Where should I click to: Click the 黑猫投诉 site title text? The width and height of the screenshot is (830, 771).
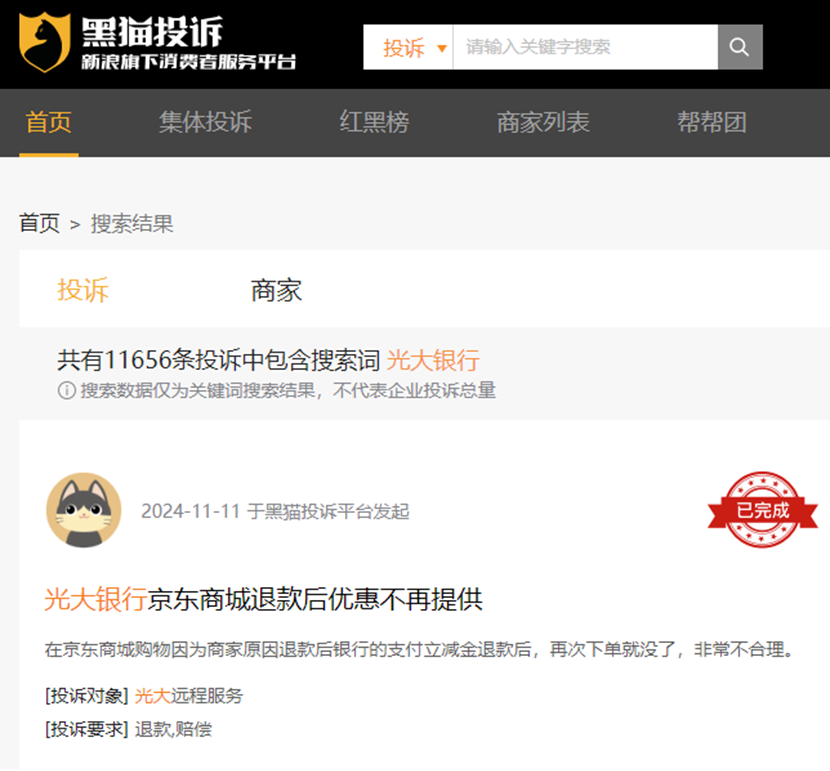[x=152, y=32]
